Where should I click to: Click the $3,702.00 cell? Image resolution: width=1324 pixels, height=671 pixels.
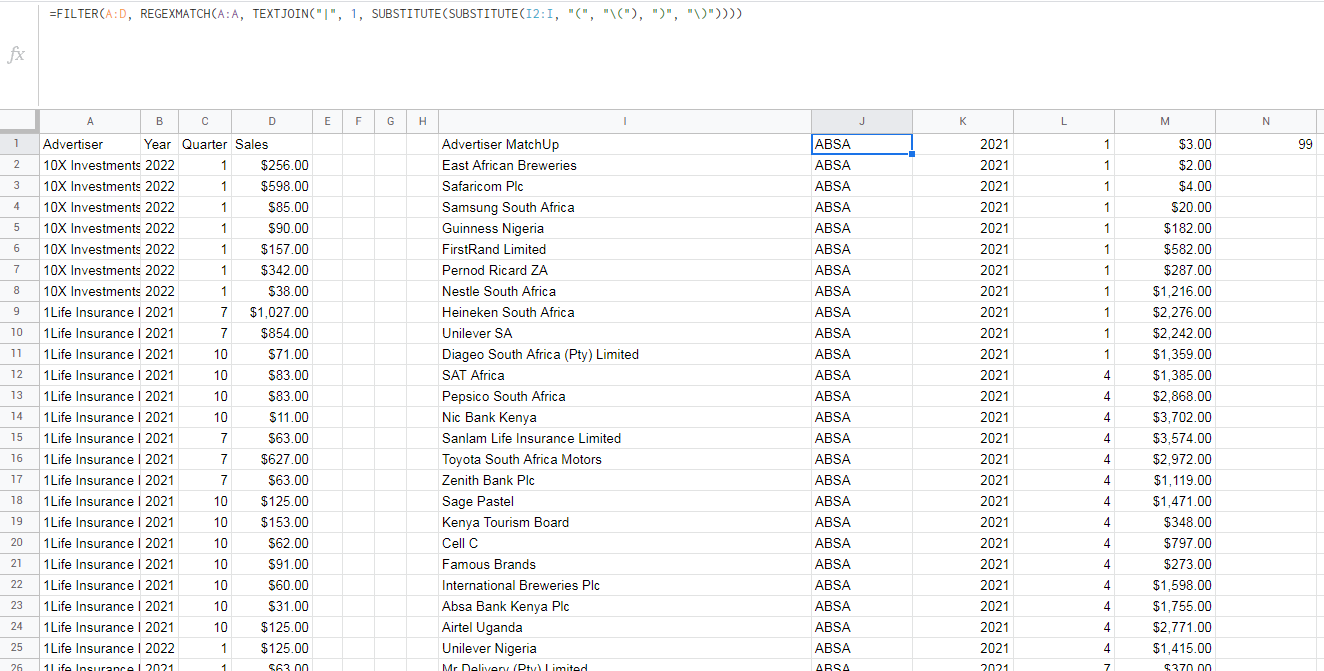pyautogui.click(x=1165, y=417)
